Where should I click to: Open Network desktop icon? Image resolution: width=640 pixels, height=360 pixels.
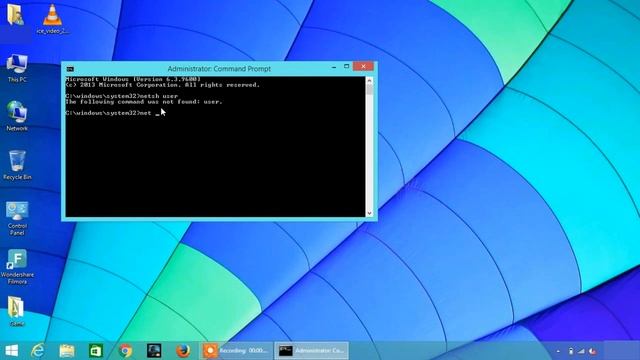coord(17,116)
